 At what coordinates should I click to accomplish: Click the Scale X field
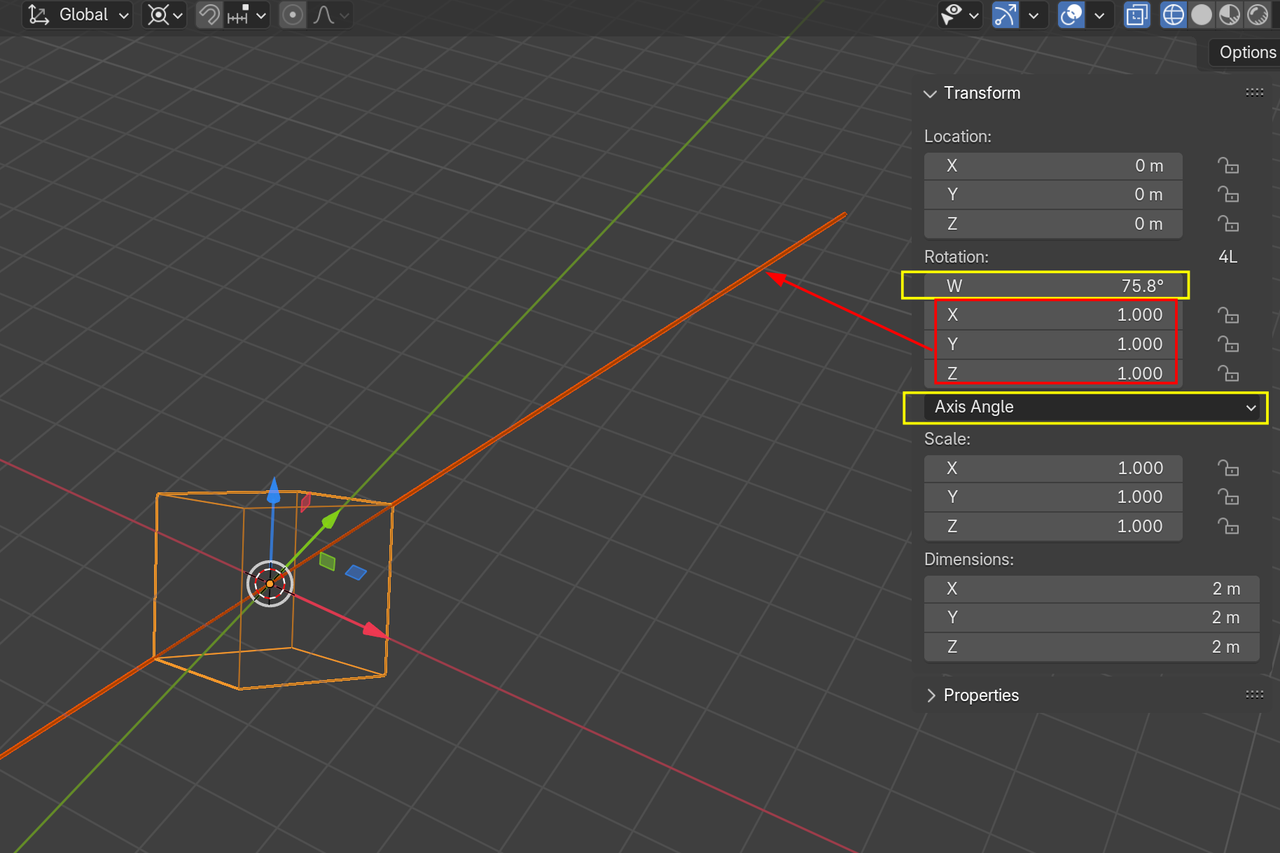click(x=1053, y=468)
